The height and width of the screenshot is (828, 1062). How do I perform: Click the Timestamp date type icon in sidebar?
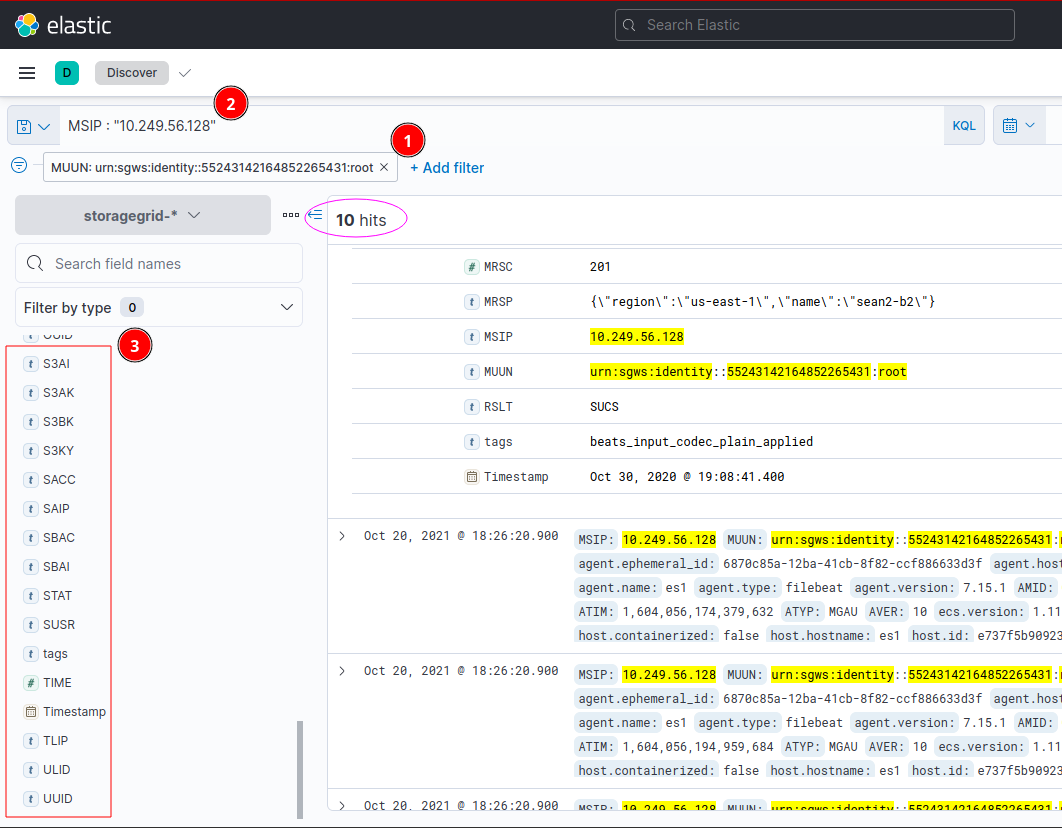pyautogui.click(x=30, y=712)
